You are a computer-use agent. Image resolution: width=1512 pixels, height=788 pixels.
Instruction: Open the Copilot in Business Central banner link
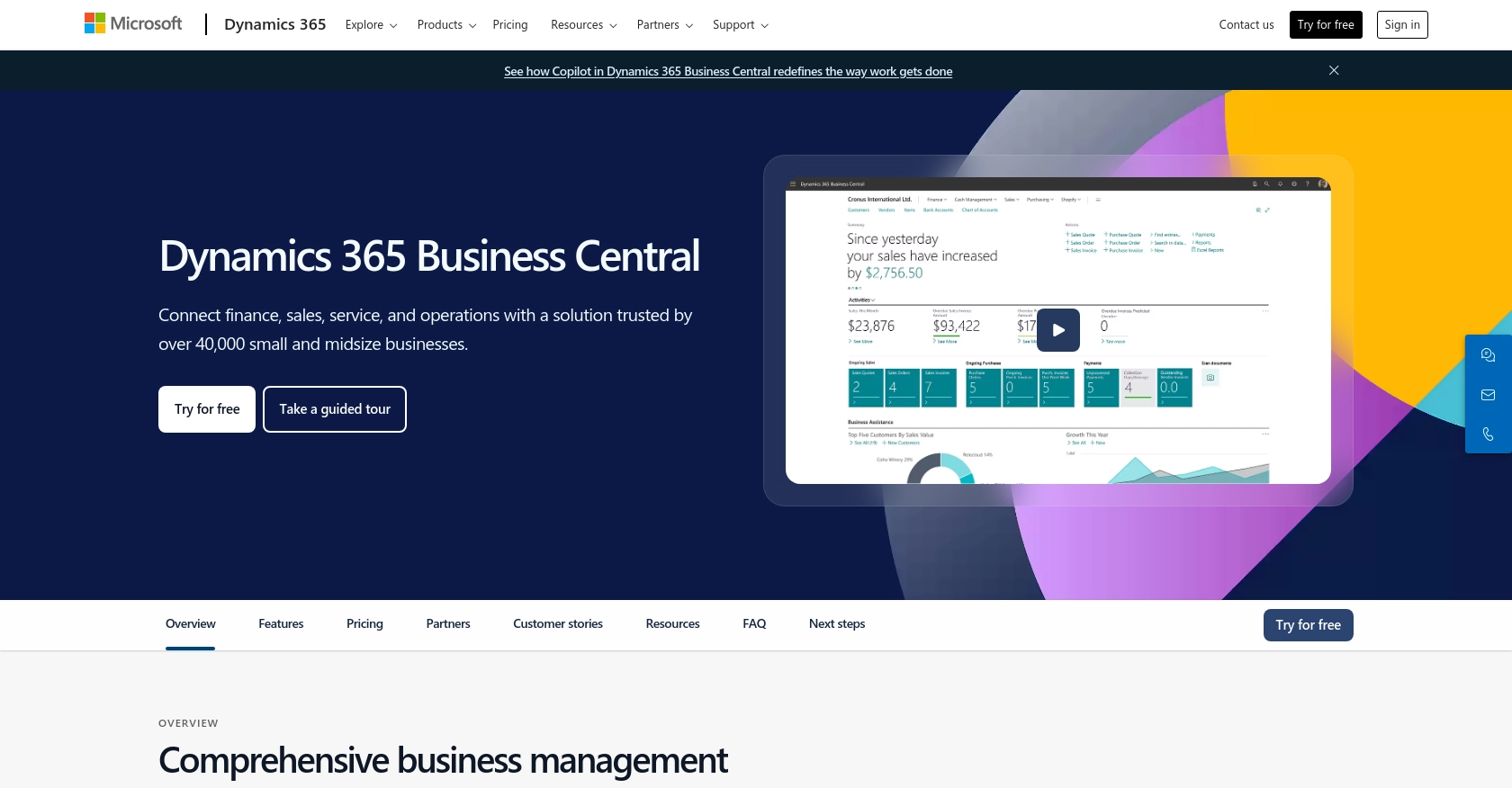pyautogui.click(x=728, y=71)
